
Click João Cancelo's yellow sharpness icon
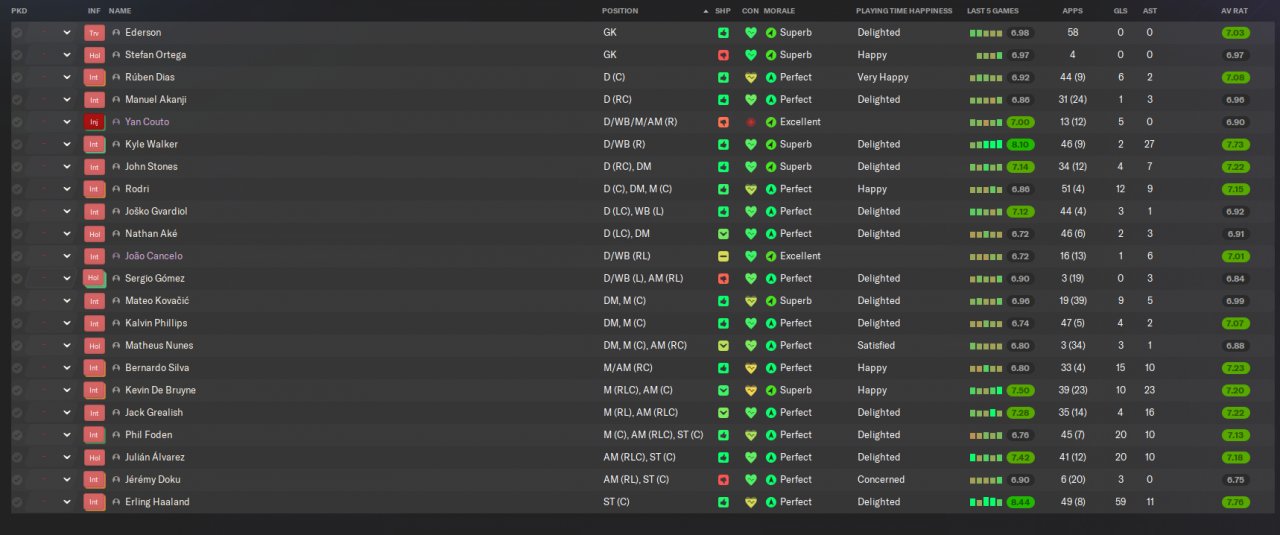tap(723, 256)
